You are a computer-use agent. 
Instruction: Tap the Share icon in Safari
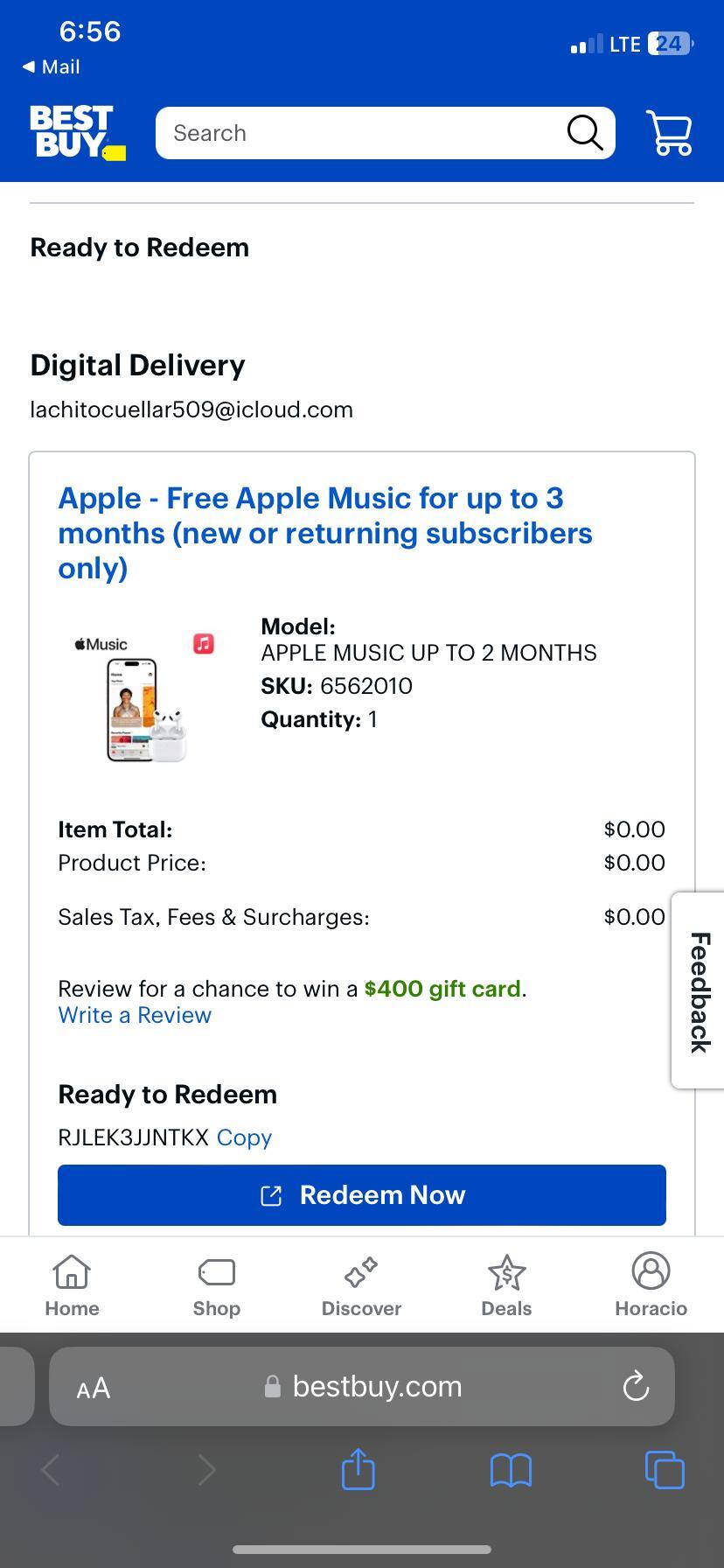(x=358, y=1470)
